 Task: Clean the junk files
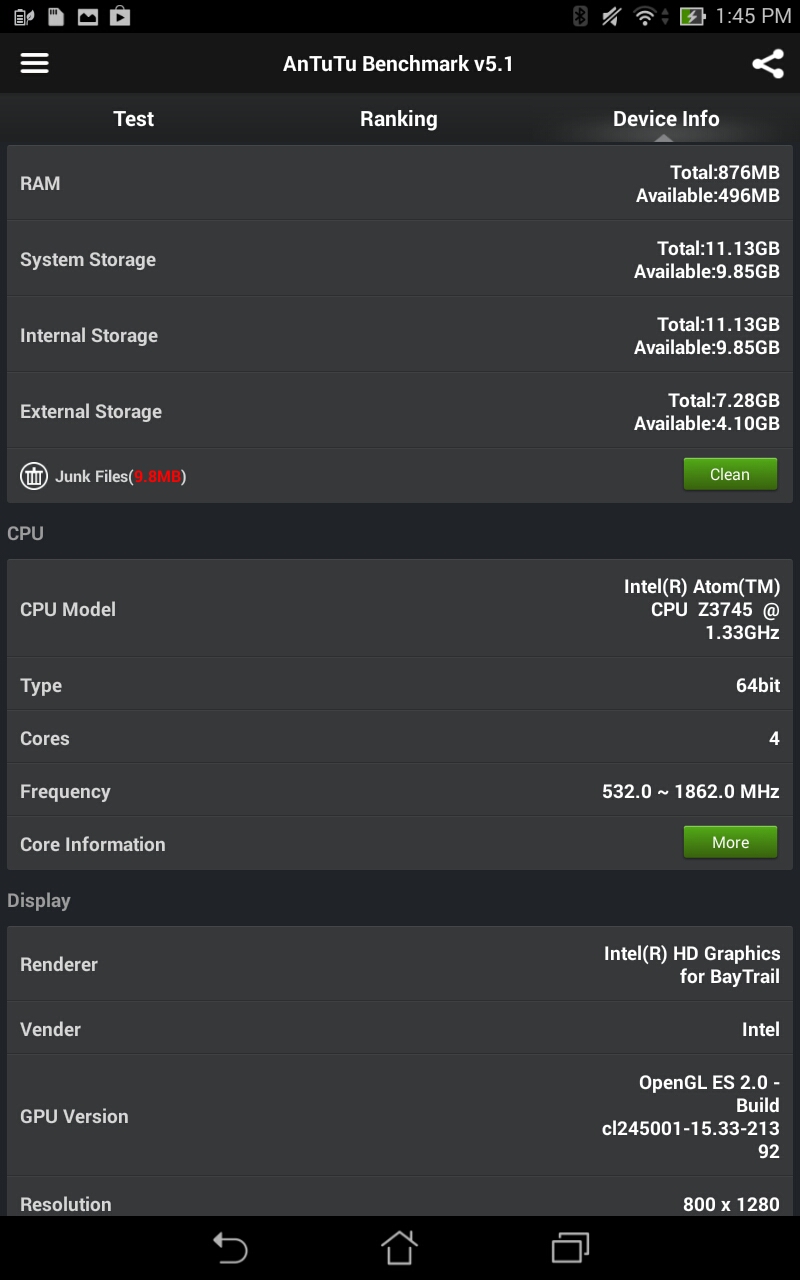point(730,475)
